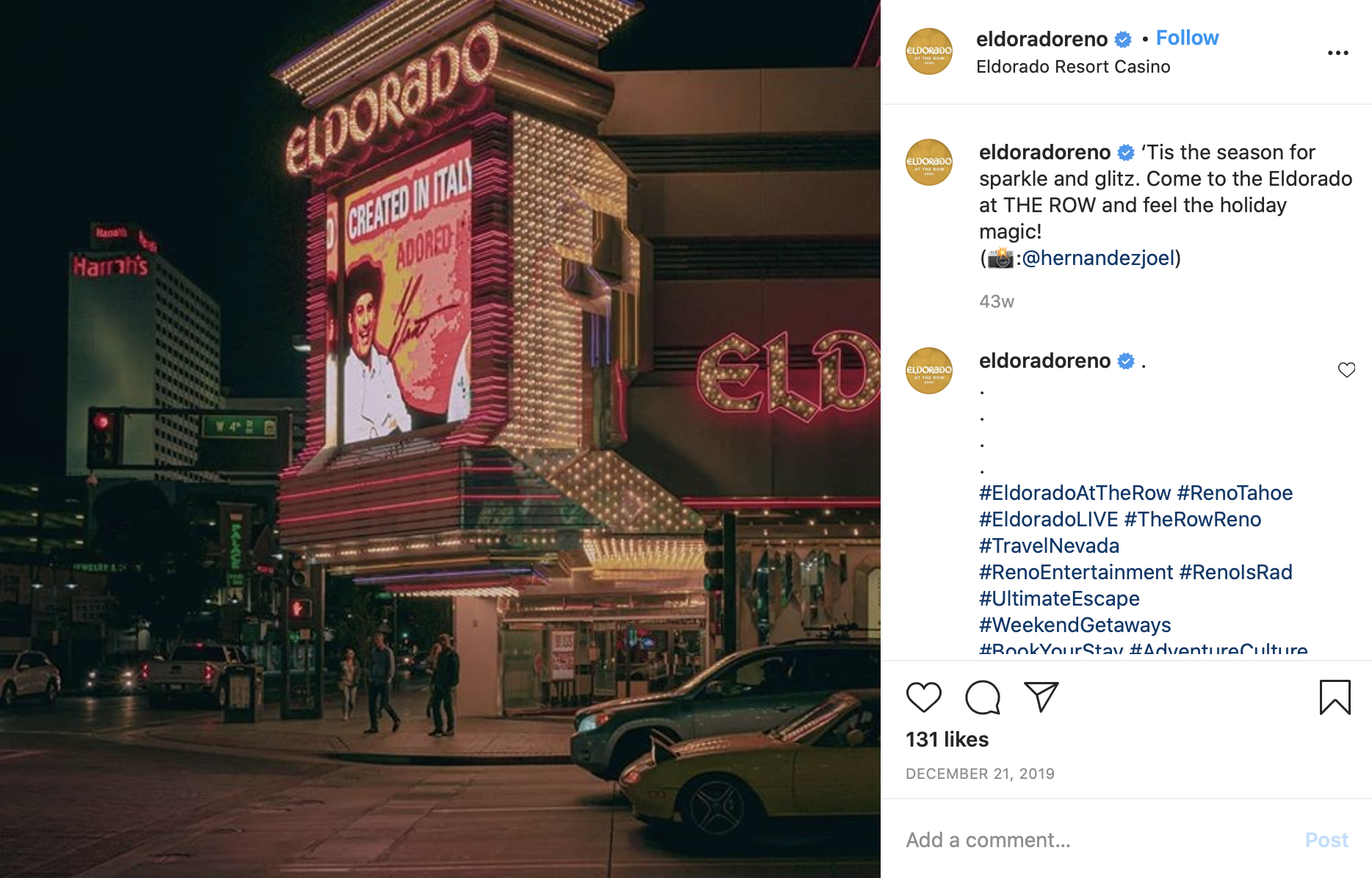Image resolution: width=1372 pixels, height=878 pixels.
Task: Click the Post comment button
Action: (x=1326, y=840)
